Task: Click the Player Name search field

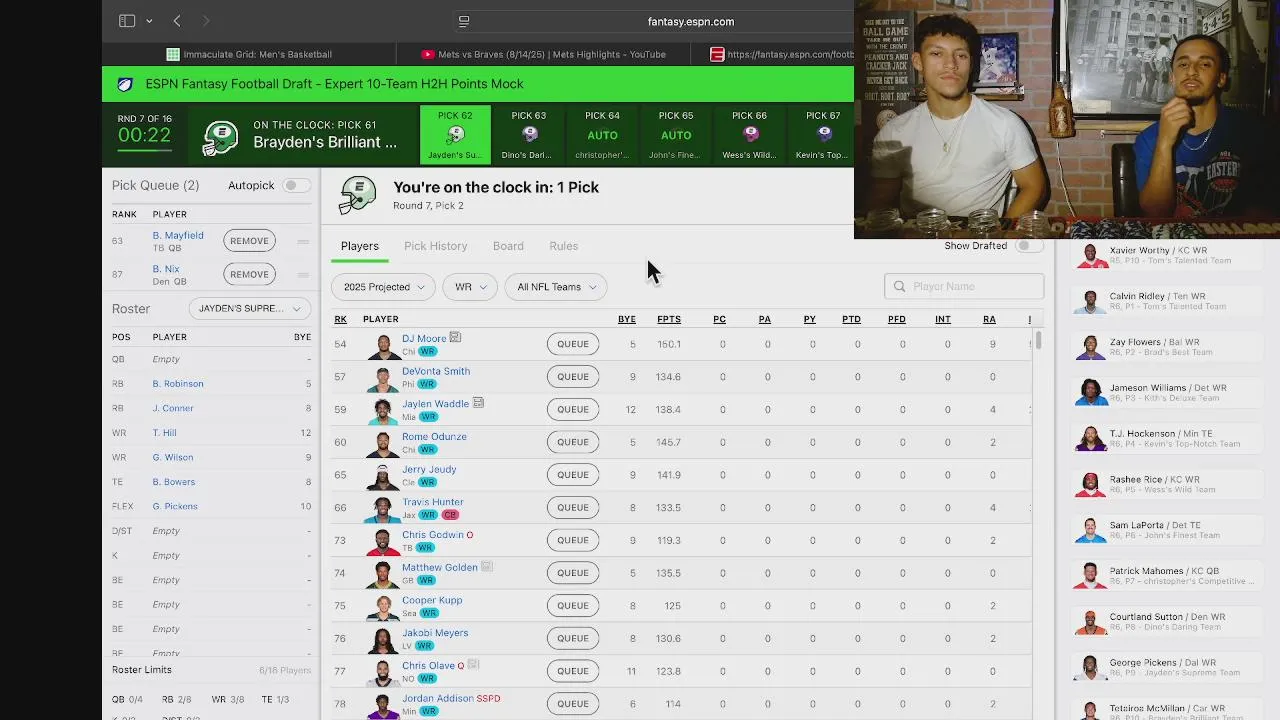Action: point(964,286)
